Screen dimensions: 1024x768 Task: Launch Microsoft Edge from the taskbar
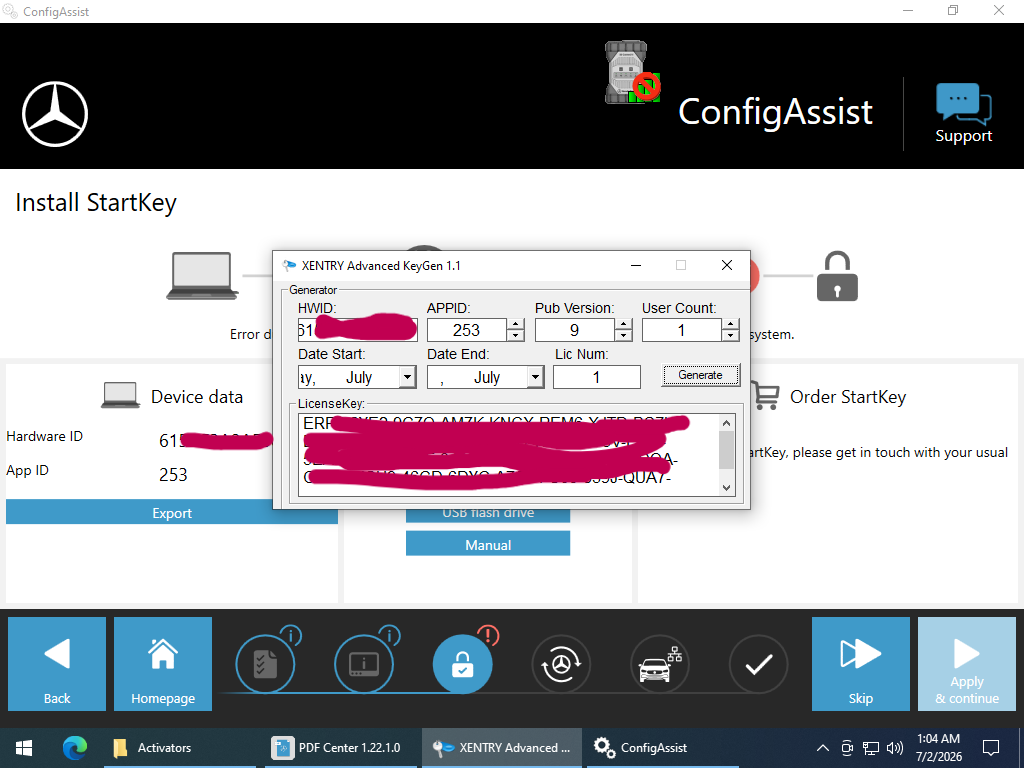tap(75, 748)
